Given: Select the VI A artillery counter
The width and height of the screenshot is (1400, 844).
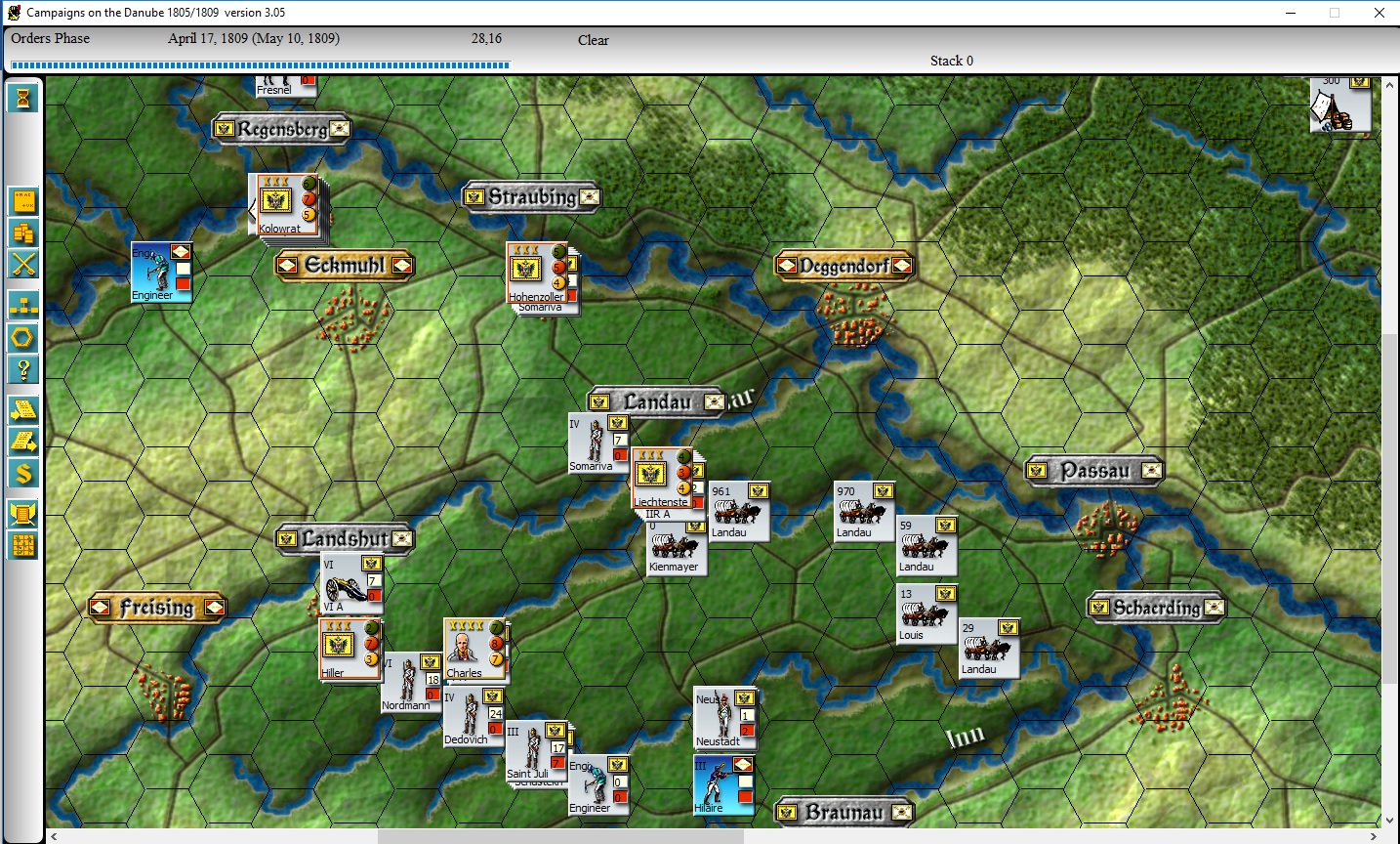Looking at the screenshot, I should coord(351,584).
